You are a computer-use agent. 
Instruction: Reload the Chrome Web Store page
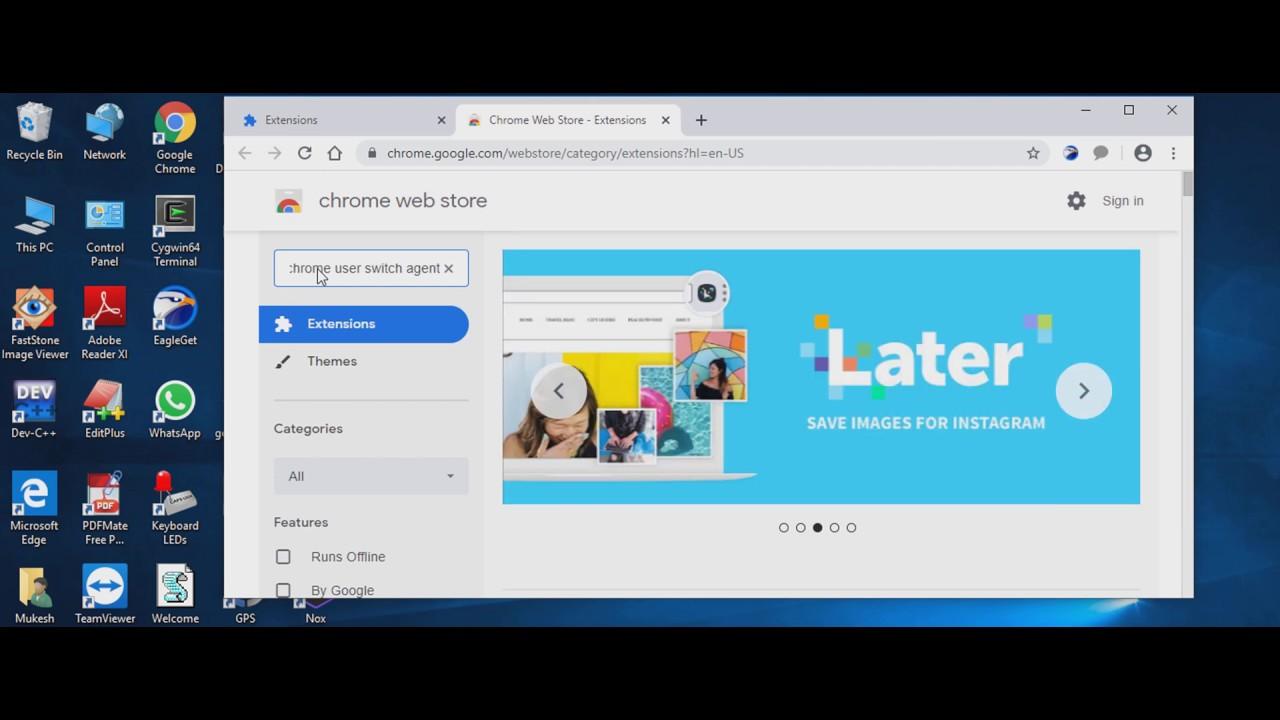point(304,153)
